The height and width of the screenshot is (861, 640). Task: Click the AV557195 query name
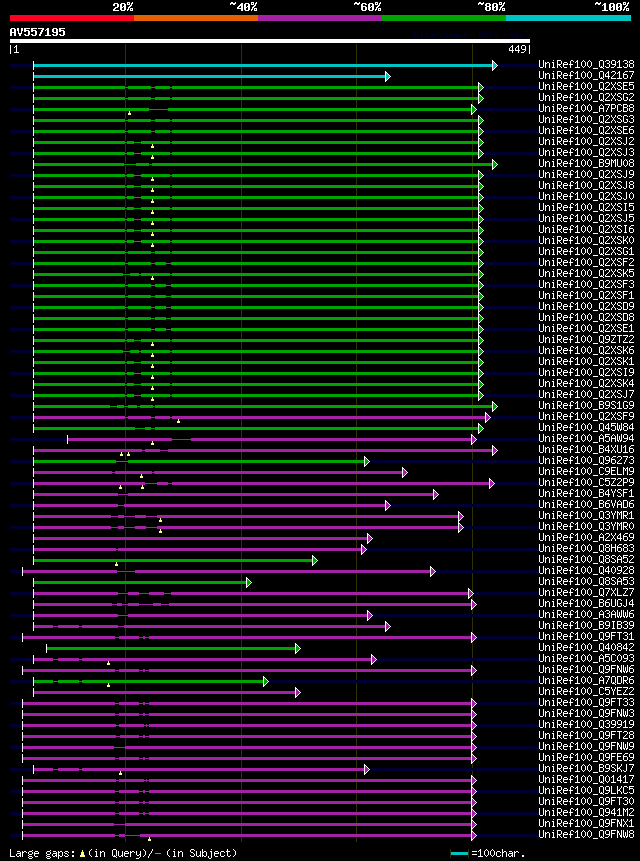37,32
